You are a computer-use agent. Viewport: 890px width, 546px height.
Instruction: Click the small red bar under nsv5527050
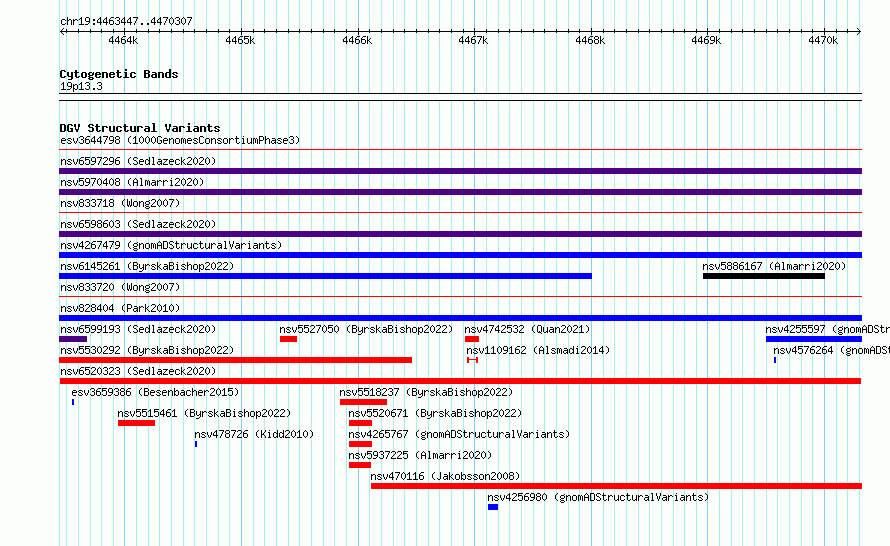[x=288, y=339]
